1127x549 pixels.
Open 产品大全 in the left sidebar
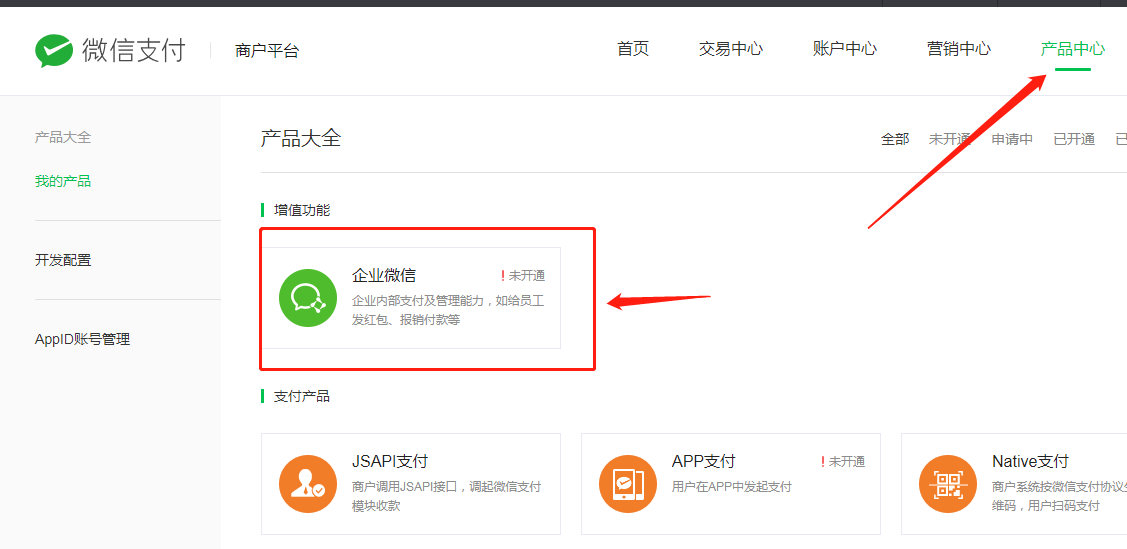[x=63, y=137]
